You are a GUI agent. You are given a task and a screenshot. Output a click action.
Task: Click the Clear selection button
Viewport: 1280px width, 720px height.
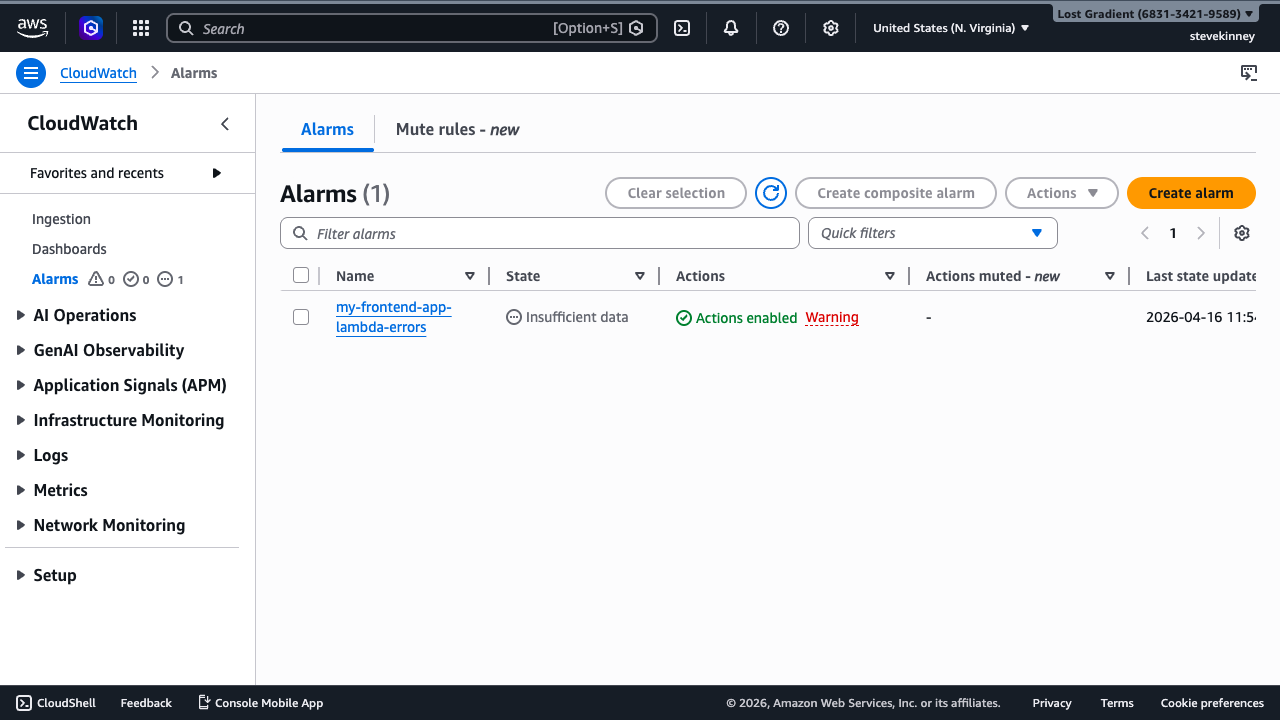click(676, 193)
